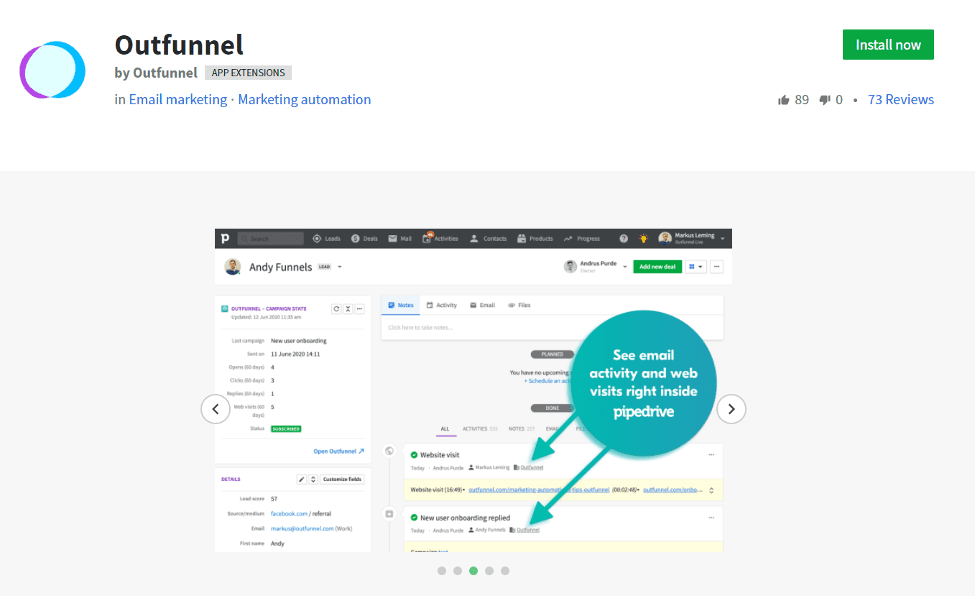Viewport: 977px width, 597px height.
Task: Select the first carousel dot
Action: tap(442, 571)
